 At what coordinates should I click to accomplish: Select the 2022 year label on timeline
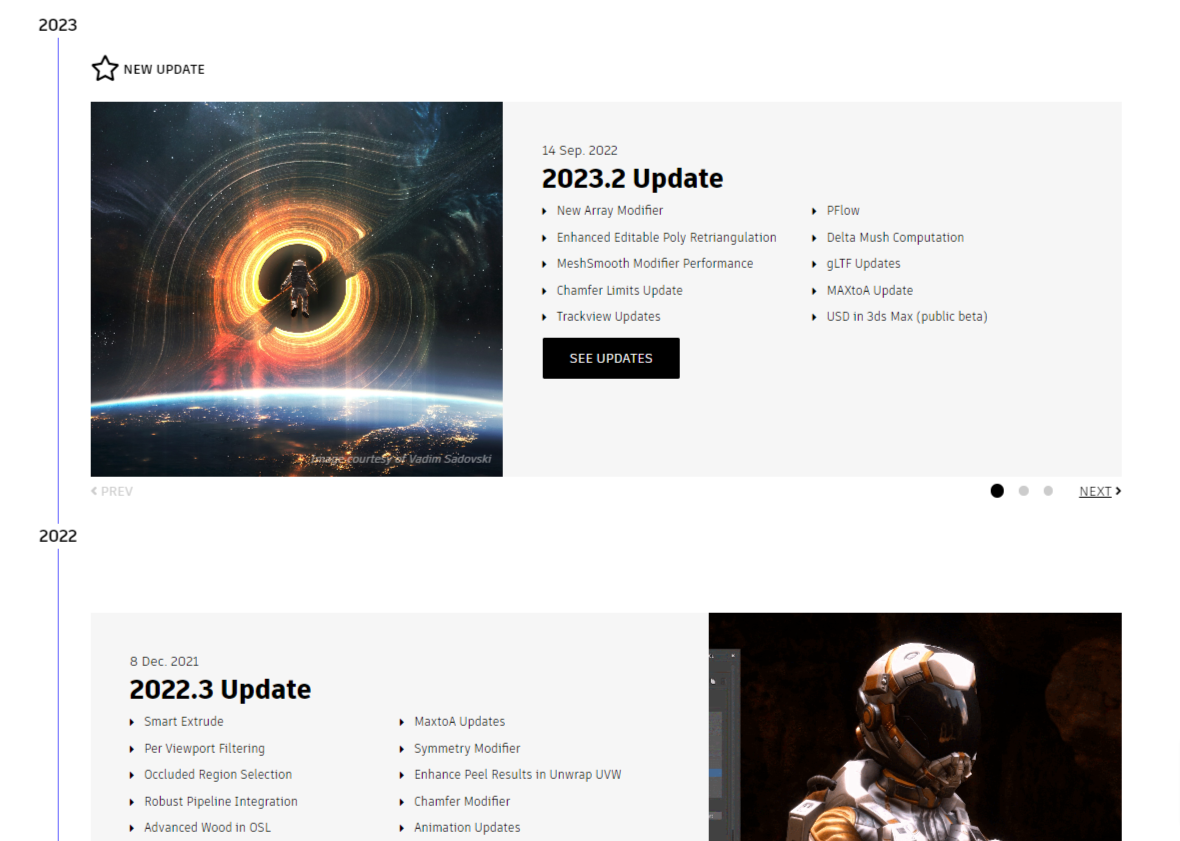click(58, 536)
